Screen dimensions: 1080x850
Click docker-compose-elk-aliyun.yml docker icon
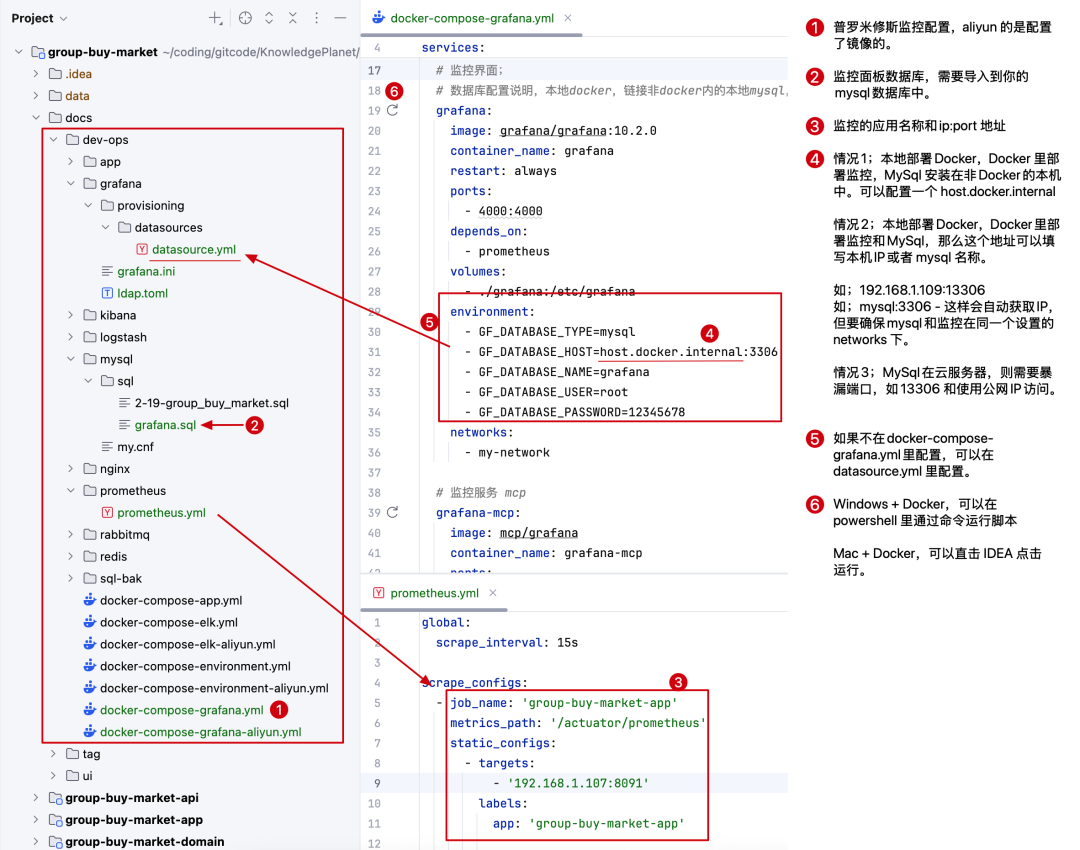[90, 644]
